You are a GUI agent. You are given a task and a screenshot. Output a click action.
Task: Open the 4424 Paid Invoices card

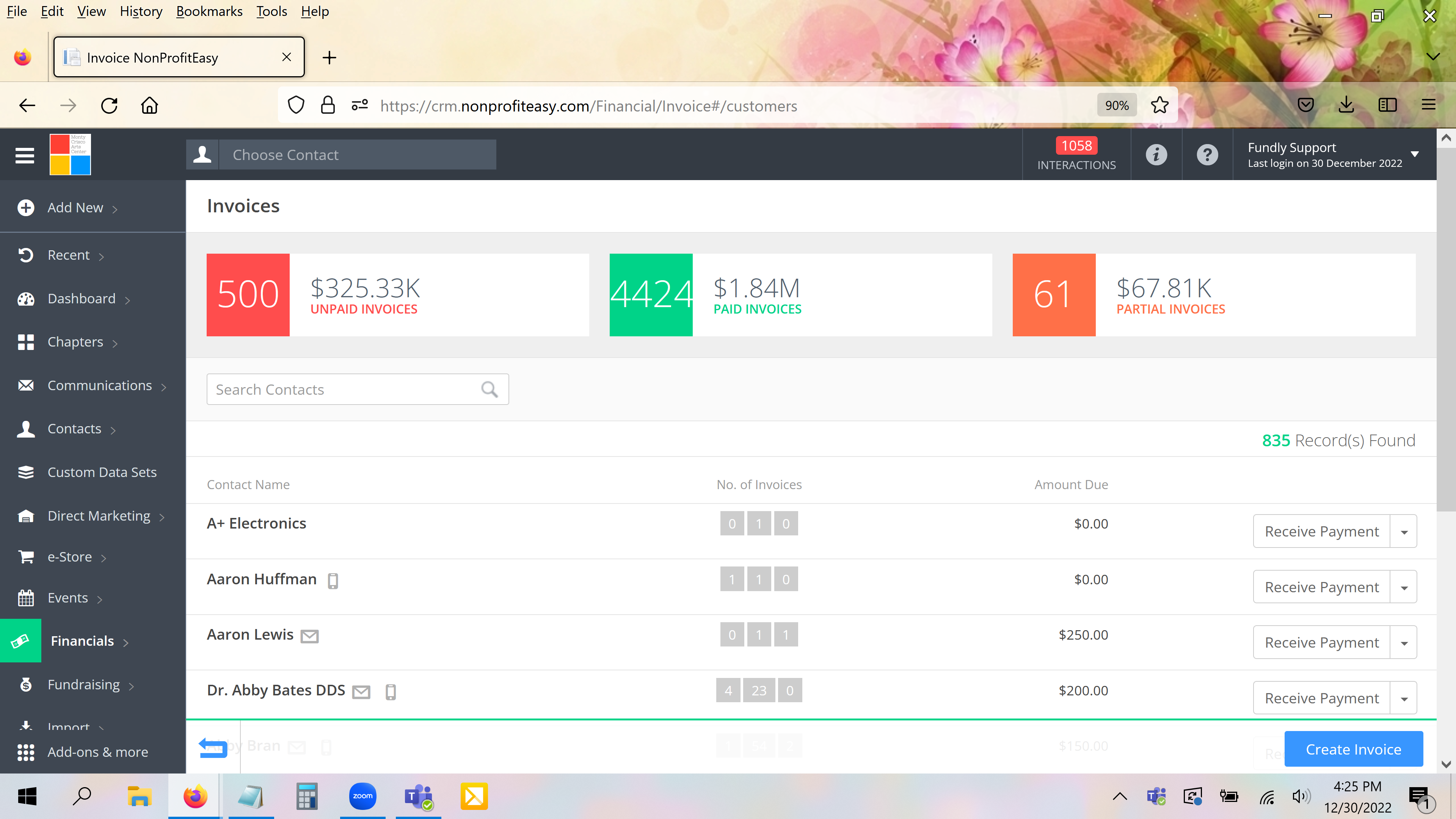800,295
